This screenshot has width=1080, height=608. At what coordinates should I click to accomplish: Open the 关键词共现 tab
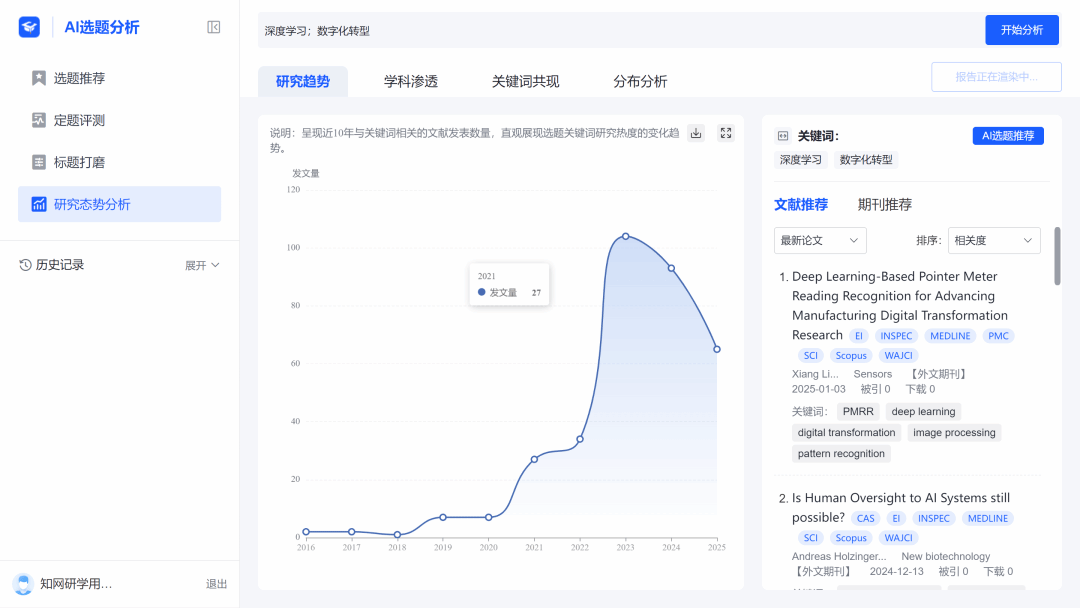click(525, 82)
